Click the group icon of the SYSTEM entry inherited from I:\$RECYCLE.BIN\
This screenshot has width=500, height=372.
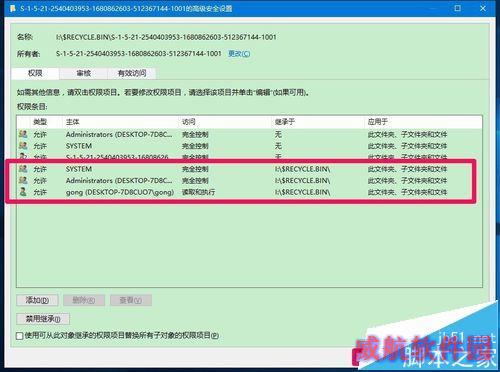click(23, 169)
